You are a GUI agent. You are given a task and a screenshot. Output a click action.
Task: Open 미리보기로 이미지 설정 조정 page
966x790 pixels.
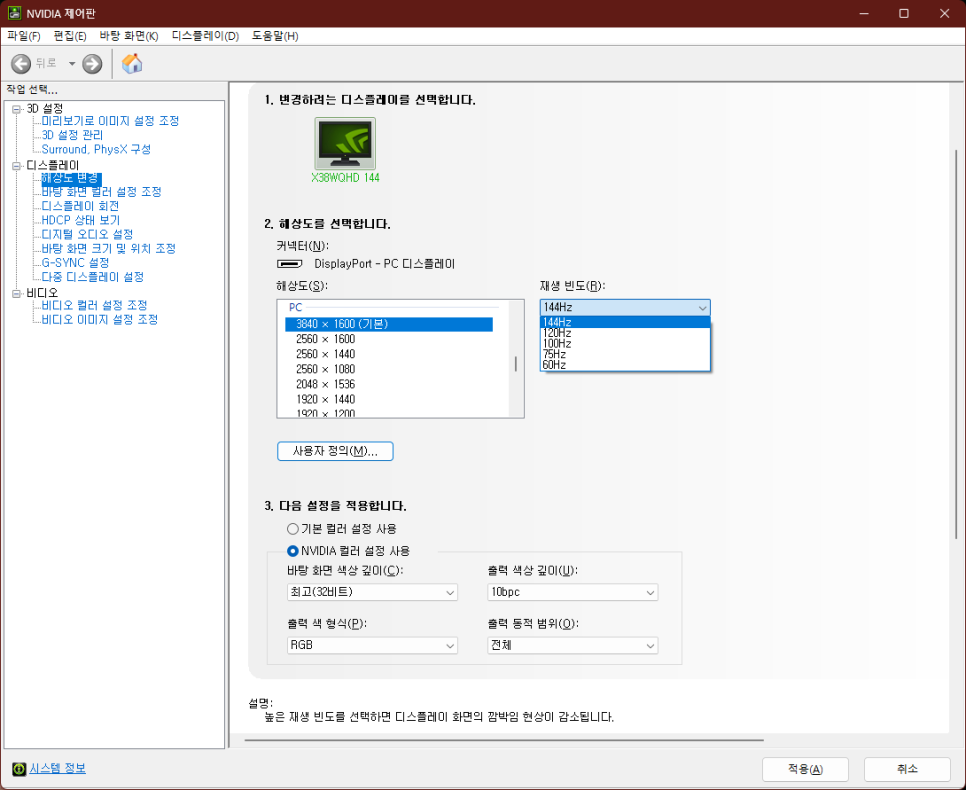coord(110,121)
